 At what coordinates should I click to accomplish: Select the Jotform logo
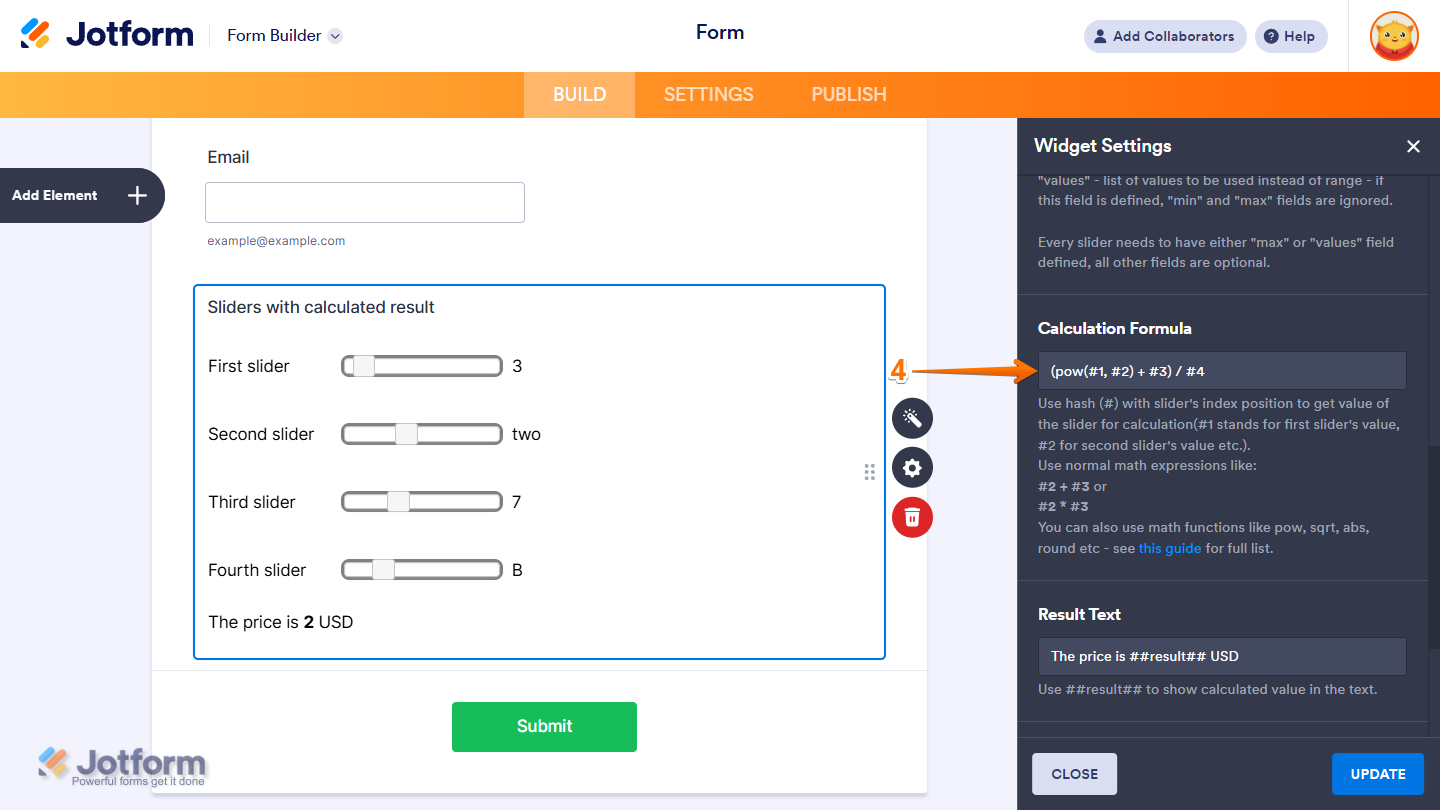point(106,33)
